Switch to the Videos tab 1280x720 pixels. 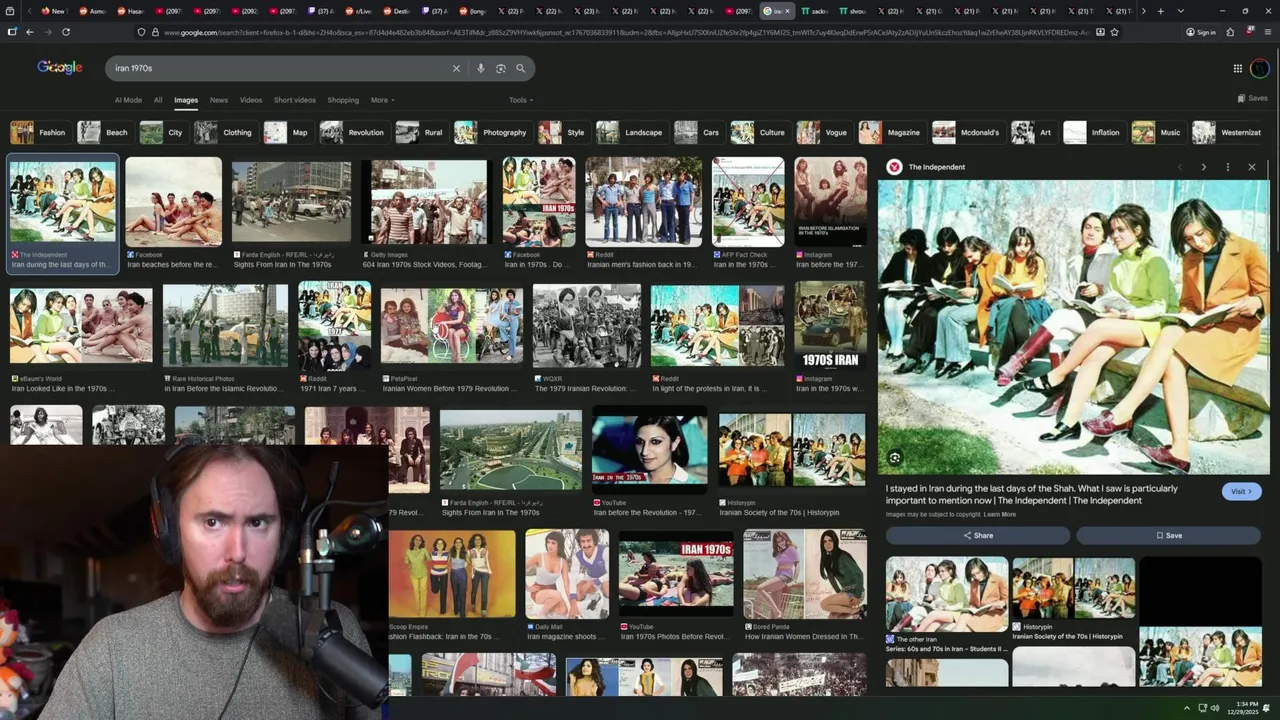pyautogui.click(x=251, y=100)
